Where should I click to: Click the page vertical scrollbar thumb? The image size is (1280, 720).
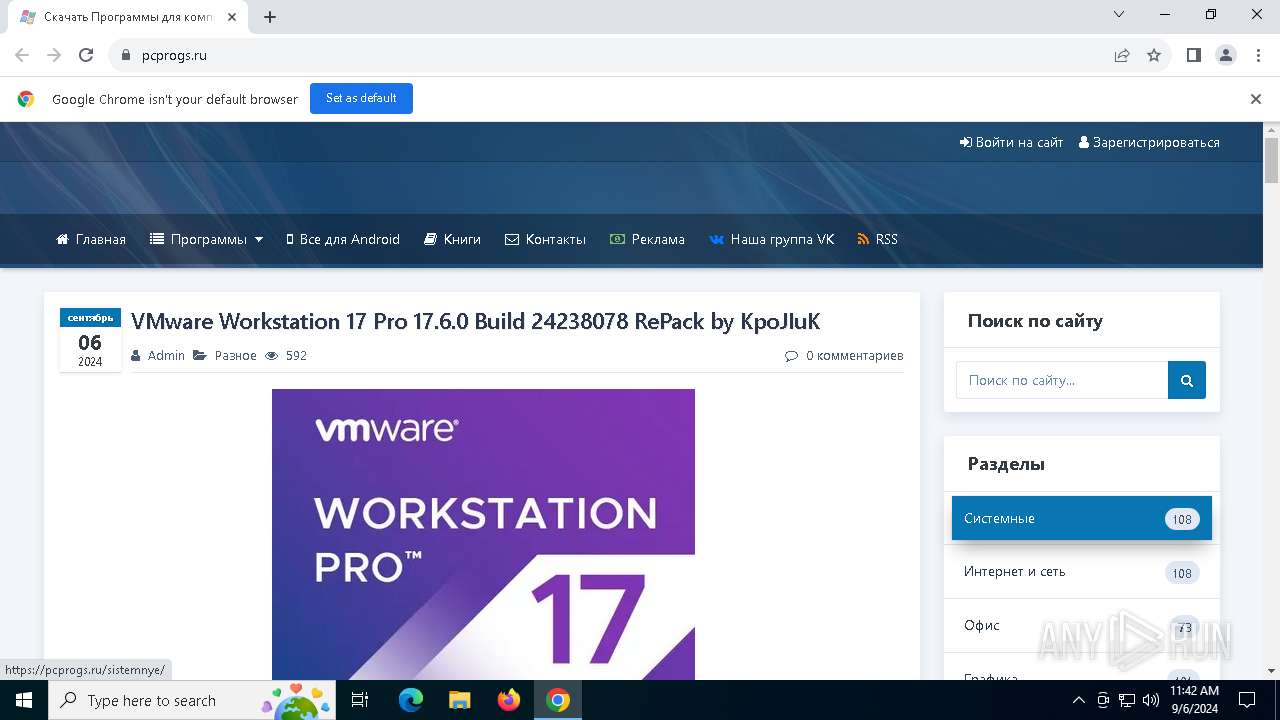click(x=1271, y=160)
